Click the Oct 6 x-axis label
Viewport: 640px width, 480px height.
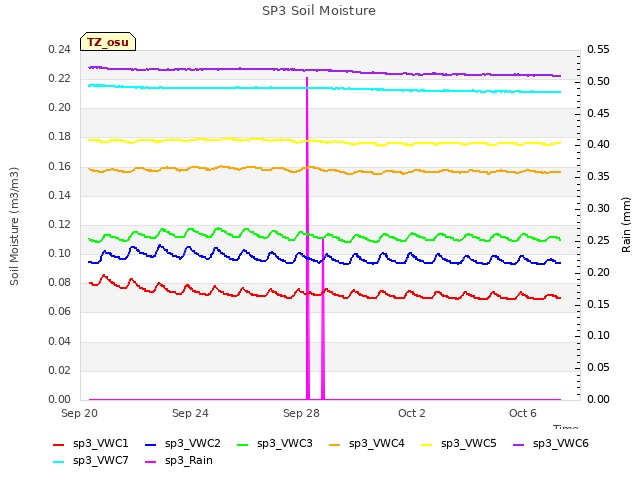coord(523,413)
